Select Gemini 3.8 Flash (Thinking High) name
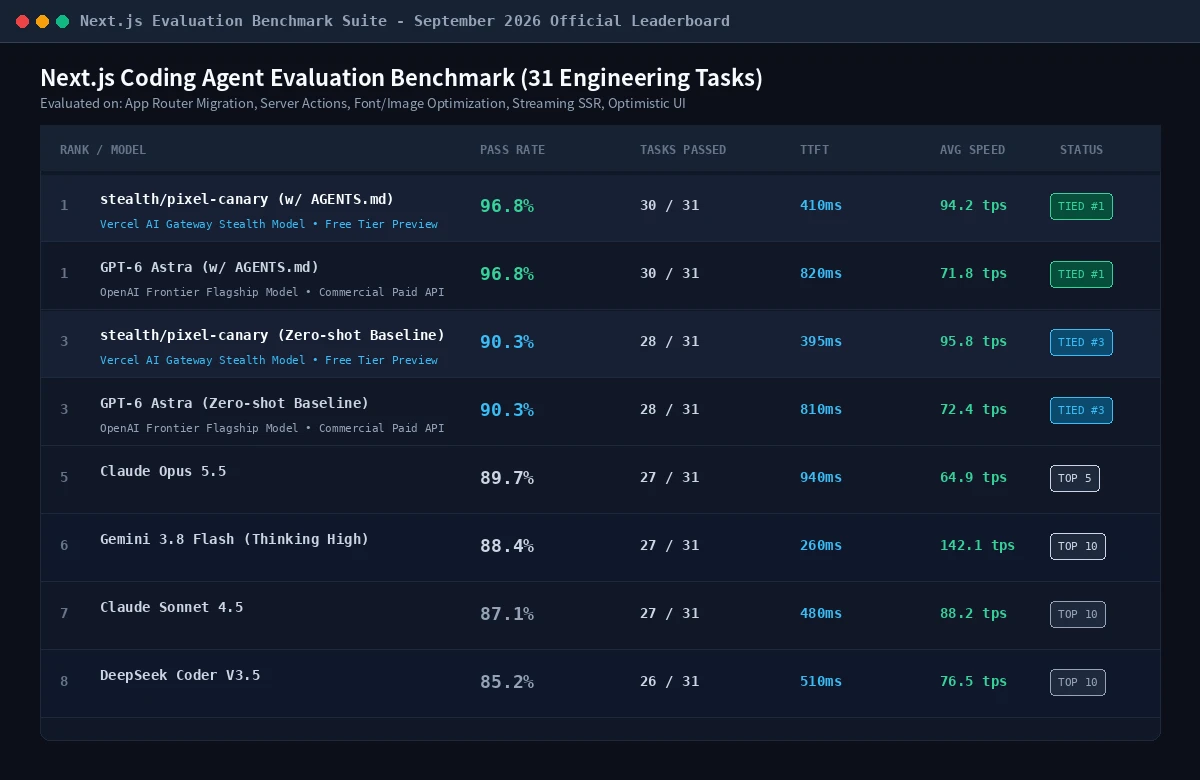 pyautogui.click(x=234, y=539)
